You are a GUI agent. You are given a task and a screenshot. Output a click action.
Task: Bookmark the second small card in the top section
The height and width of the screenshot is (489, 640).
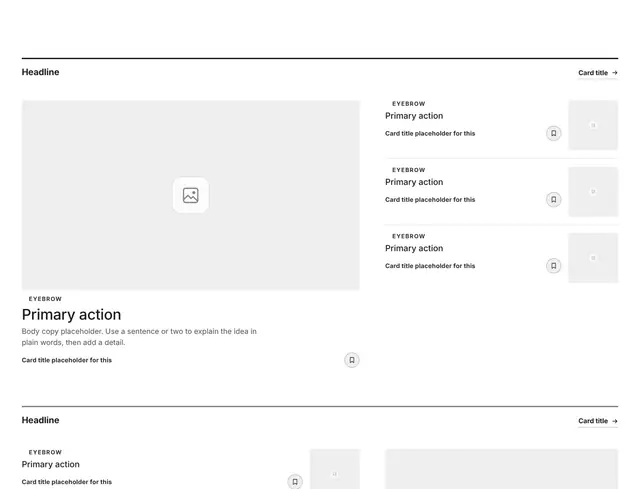click(x=553, y=200)
